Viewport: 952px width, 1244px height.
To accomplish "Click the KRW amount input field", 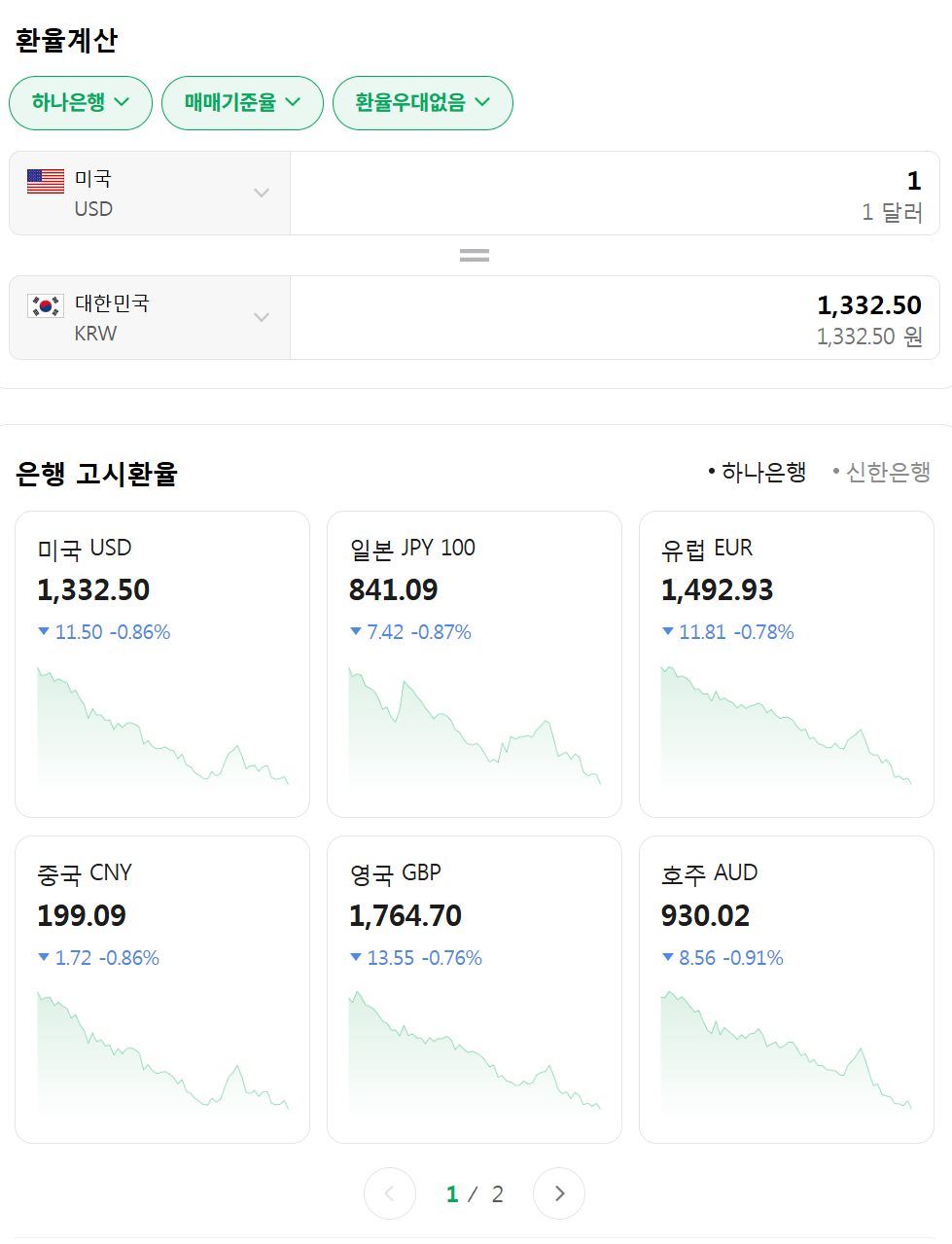I will click(615, 317).
